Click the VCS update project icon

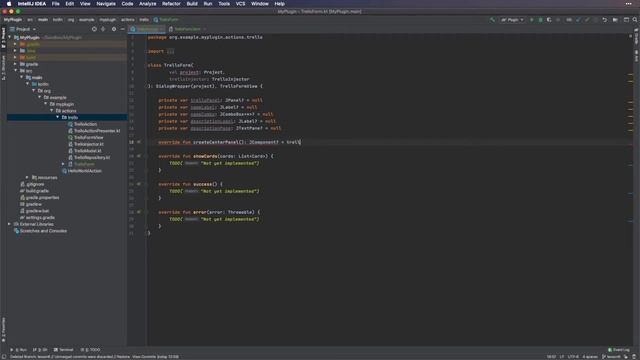tap(578, 20)
